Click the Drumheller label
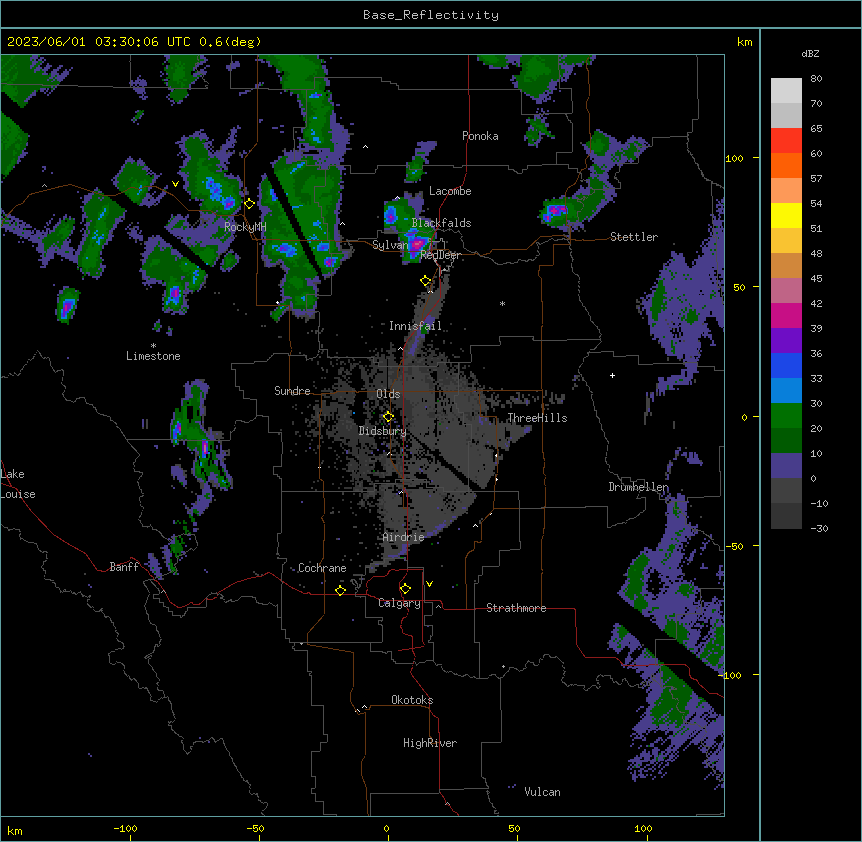Viewport: 862px width, 842px height. tap(638, 487)
